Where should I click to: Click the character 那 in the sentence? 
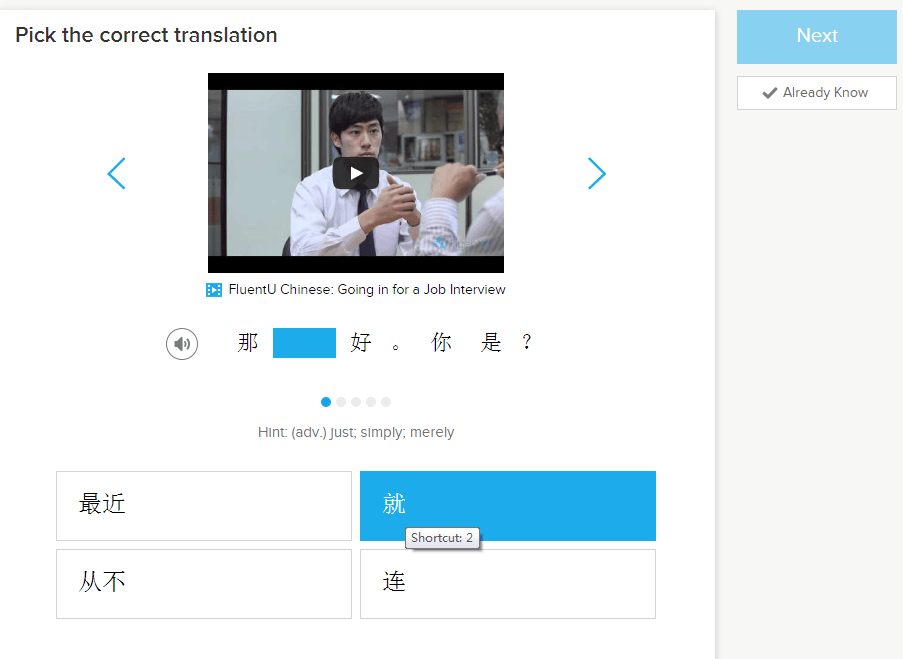(x=248, y=342)
